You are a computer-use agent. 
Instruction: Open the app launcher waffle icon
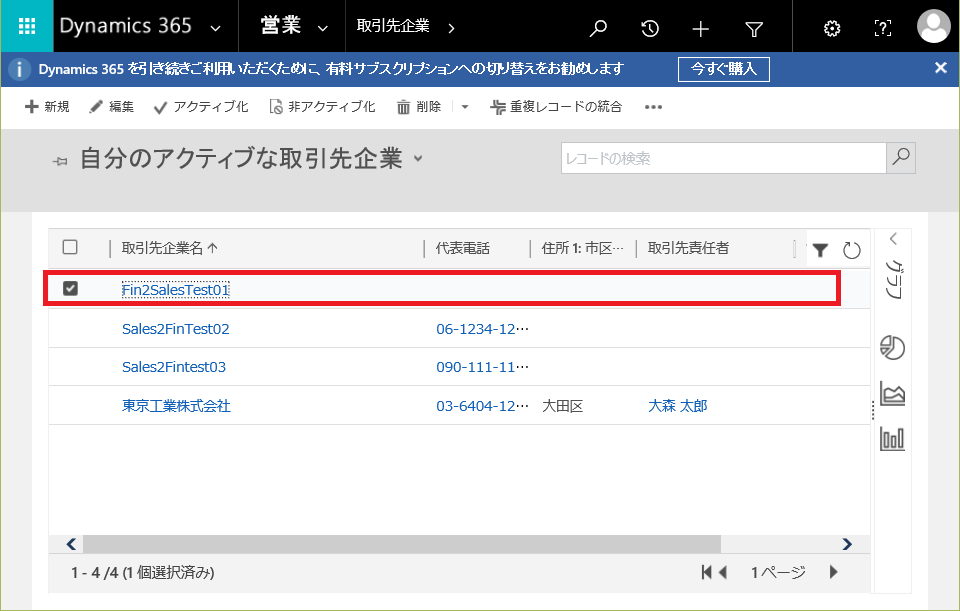click(27, 26)
